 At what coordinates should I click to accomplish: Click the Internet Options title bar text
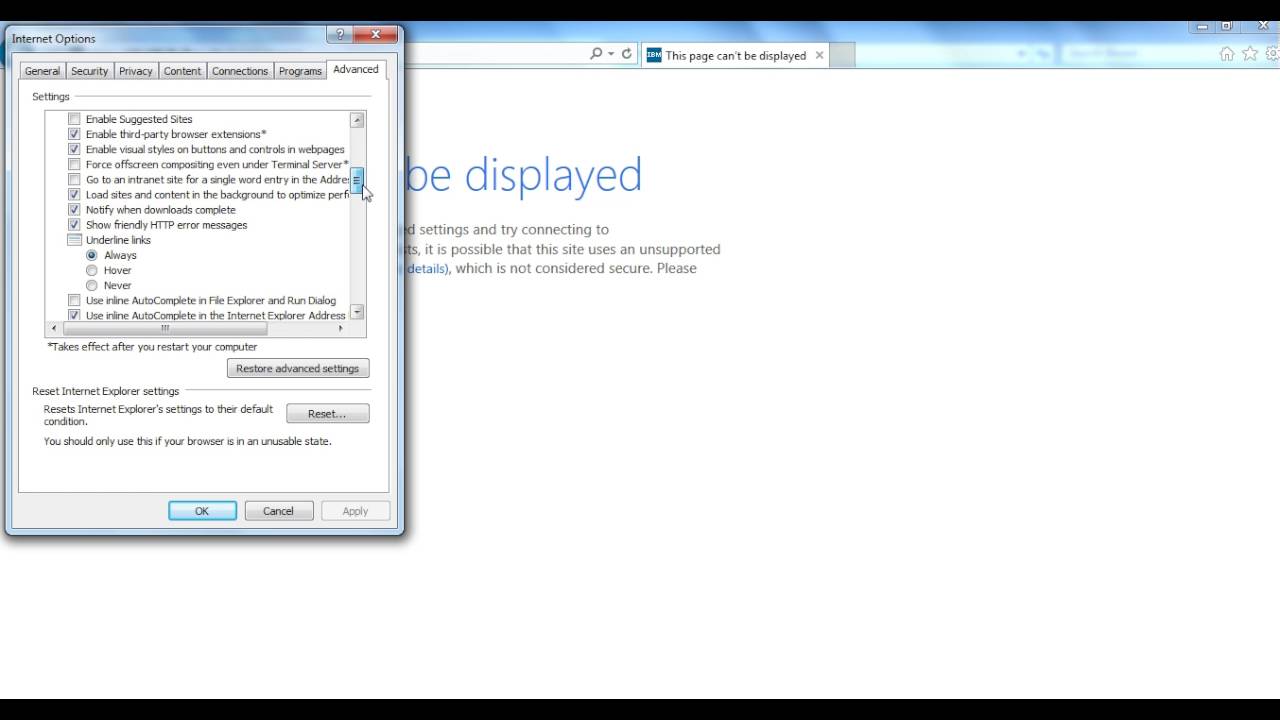click(54, 39)
